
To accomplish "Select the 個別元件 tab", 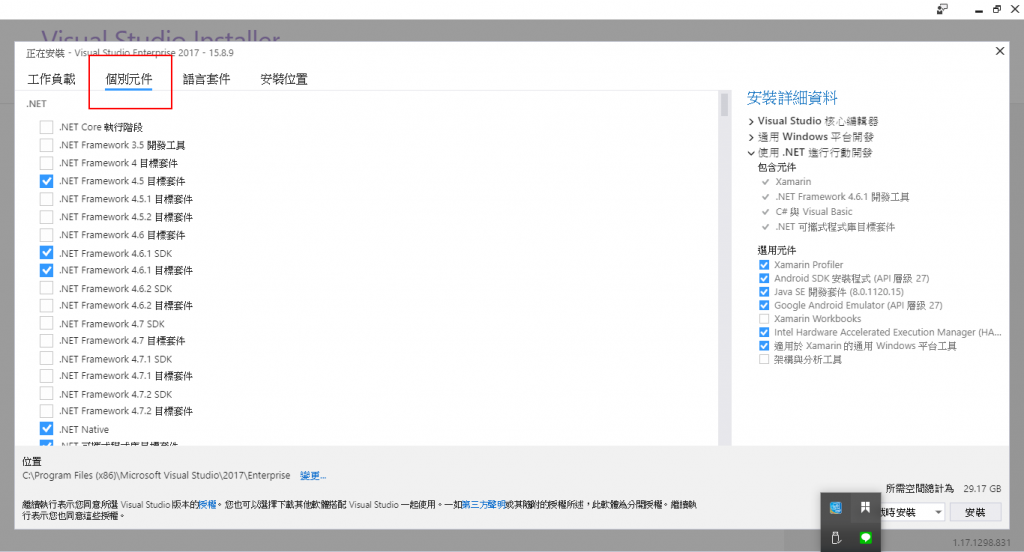I will 129,79.
